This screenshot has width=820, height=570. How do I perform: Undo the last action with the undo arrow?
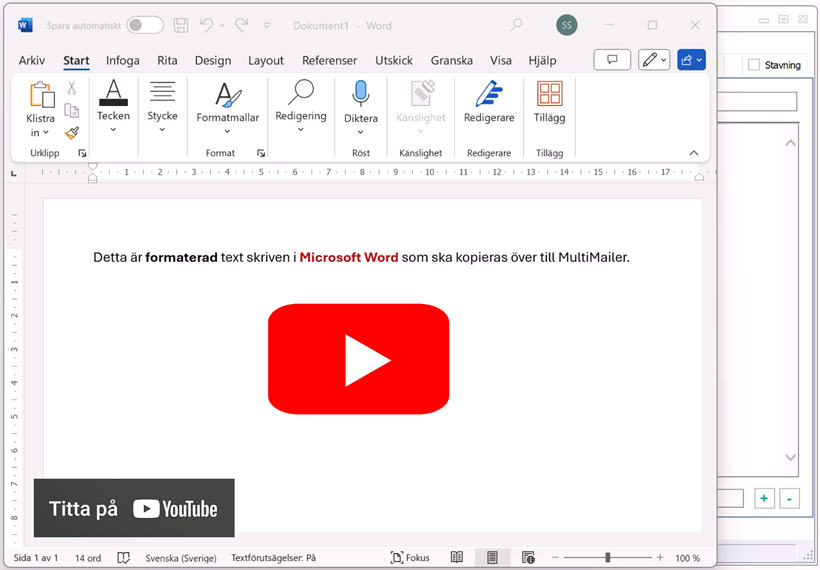pos(207,25)
